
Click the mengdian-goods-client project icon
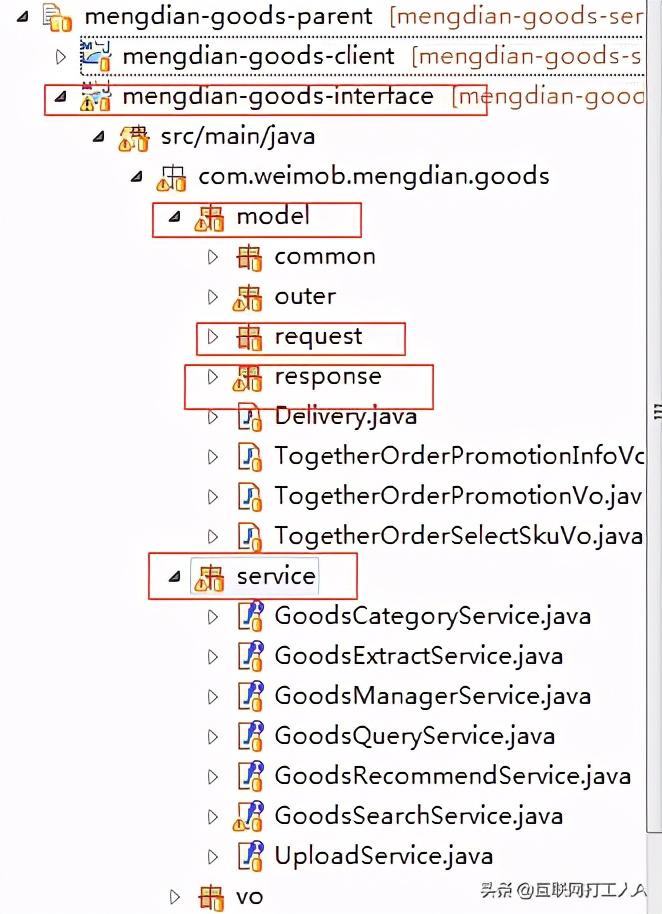tap(96, 56)
